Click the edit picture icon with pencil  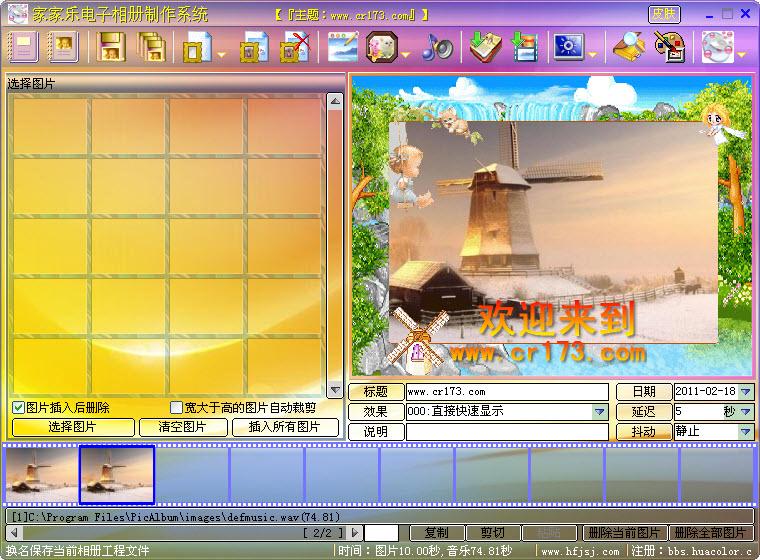[x=343, y=47]
